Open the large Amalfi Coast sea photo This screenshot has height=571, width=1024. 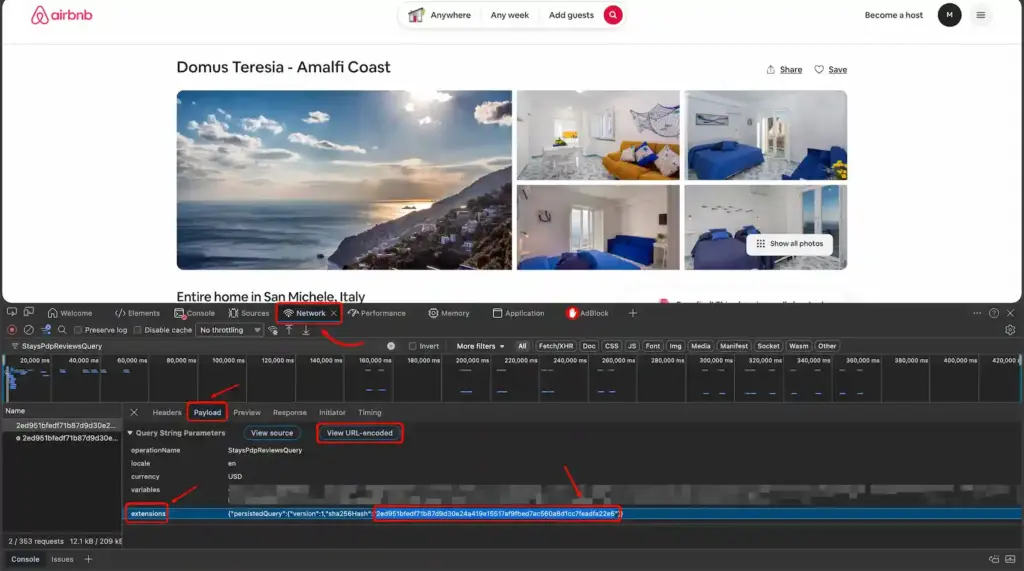point(344,180)
